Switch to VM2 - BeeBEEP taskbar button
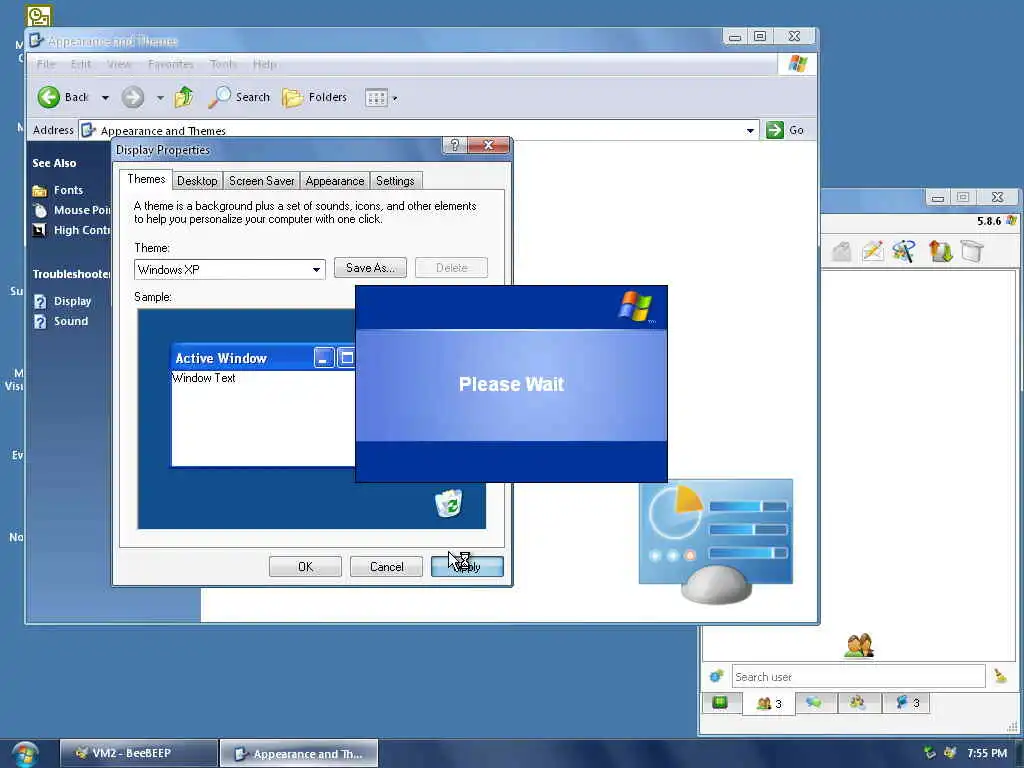Viewport: 1024px width, 768px height. click(x=138, y=753)
